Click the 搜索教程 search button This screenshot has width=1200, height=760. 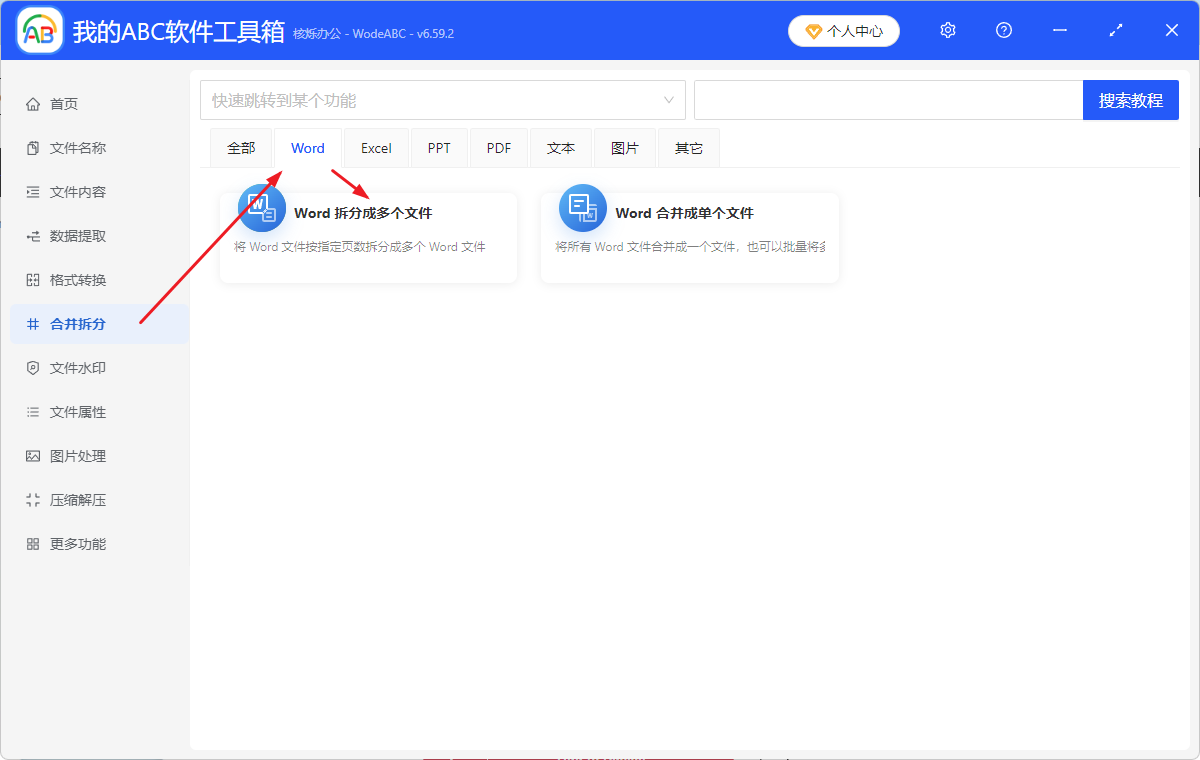1130,99
